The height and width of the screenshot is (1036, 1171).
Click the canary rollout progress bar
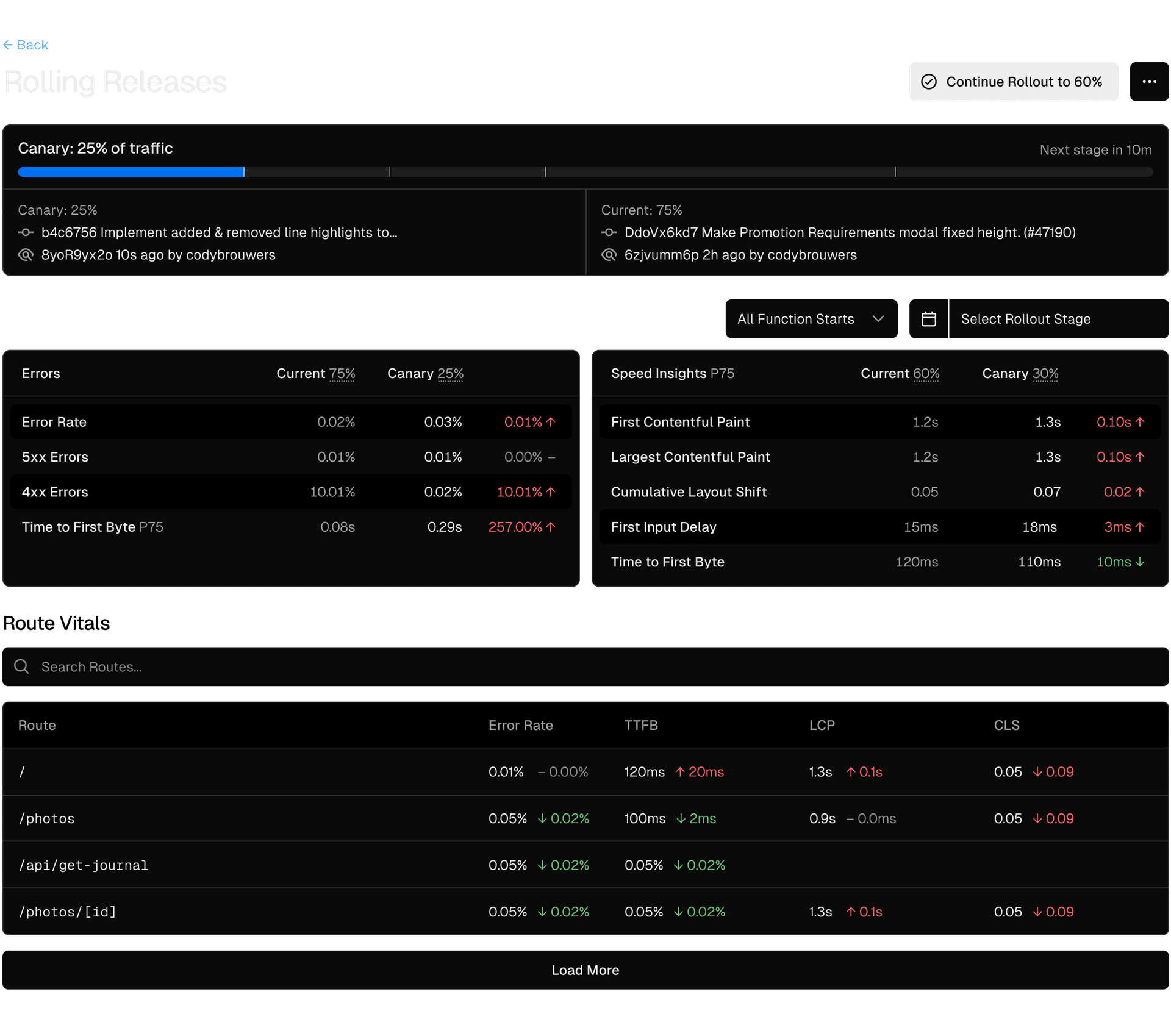(x=584, y=172)
